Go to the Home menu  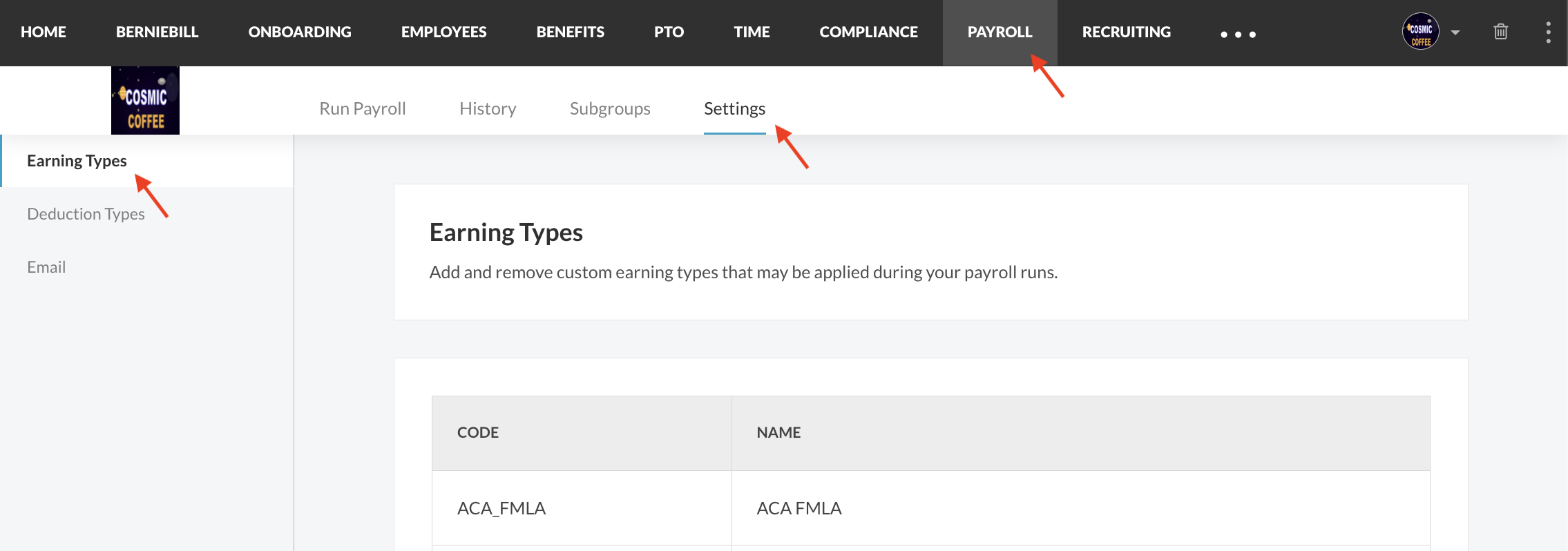point(44,32)
